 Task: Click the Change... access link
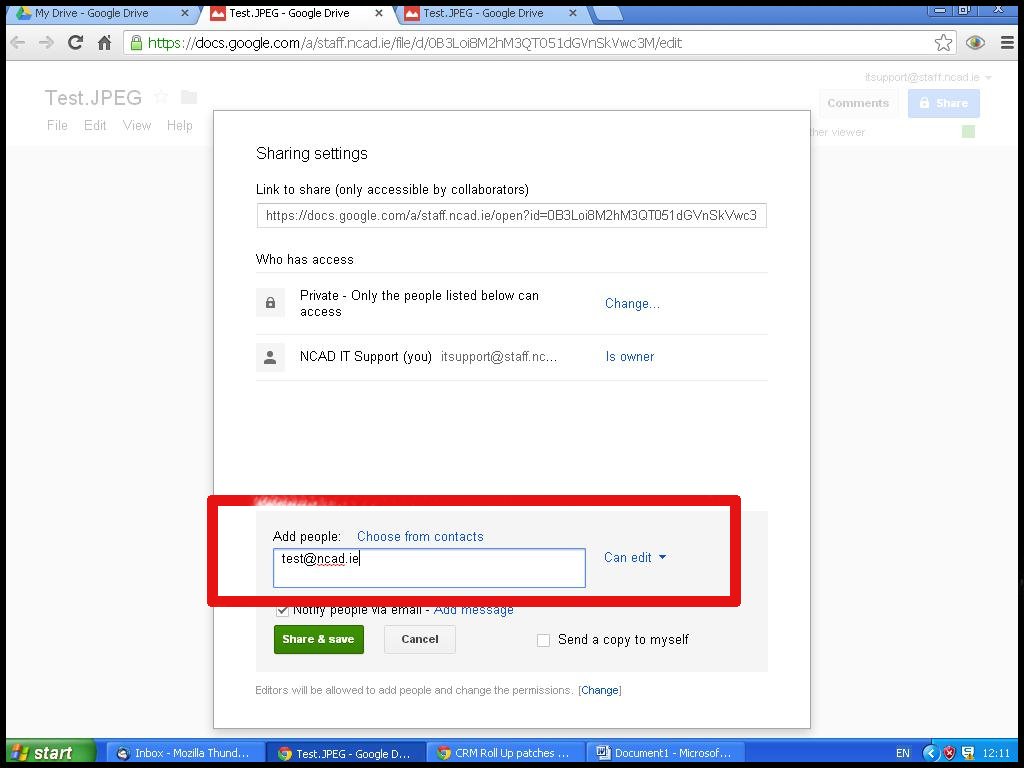(x=632, y=304)
